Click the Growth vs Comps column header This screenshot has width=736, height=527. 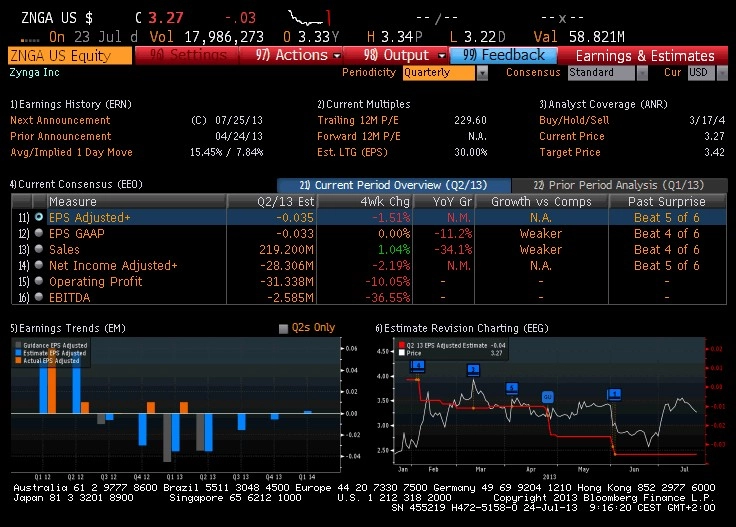(x=542, y=201)
